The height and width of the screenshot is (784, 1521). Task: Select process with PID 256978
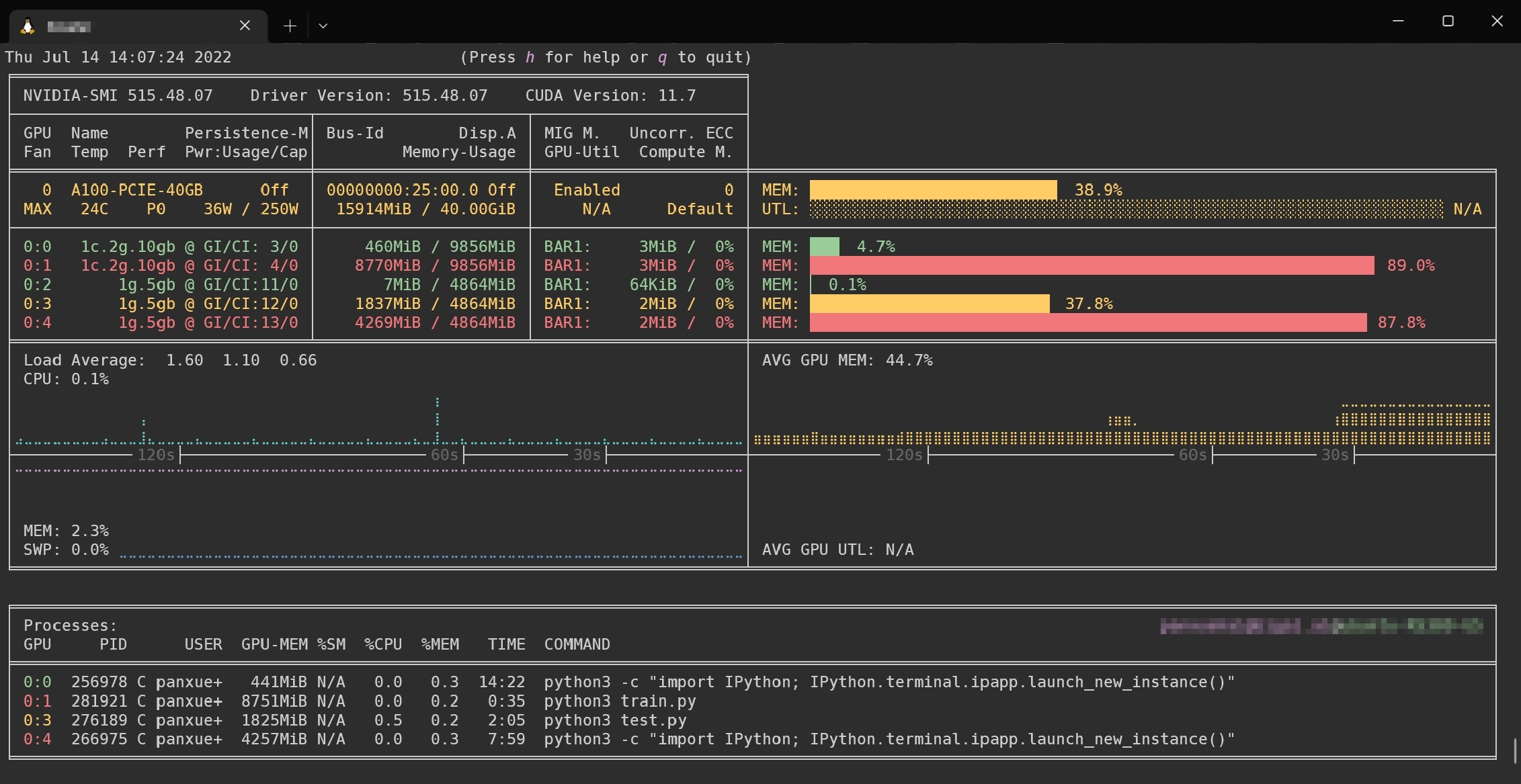[x=99, y=682]
